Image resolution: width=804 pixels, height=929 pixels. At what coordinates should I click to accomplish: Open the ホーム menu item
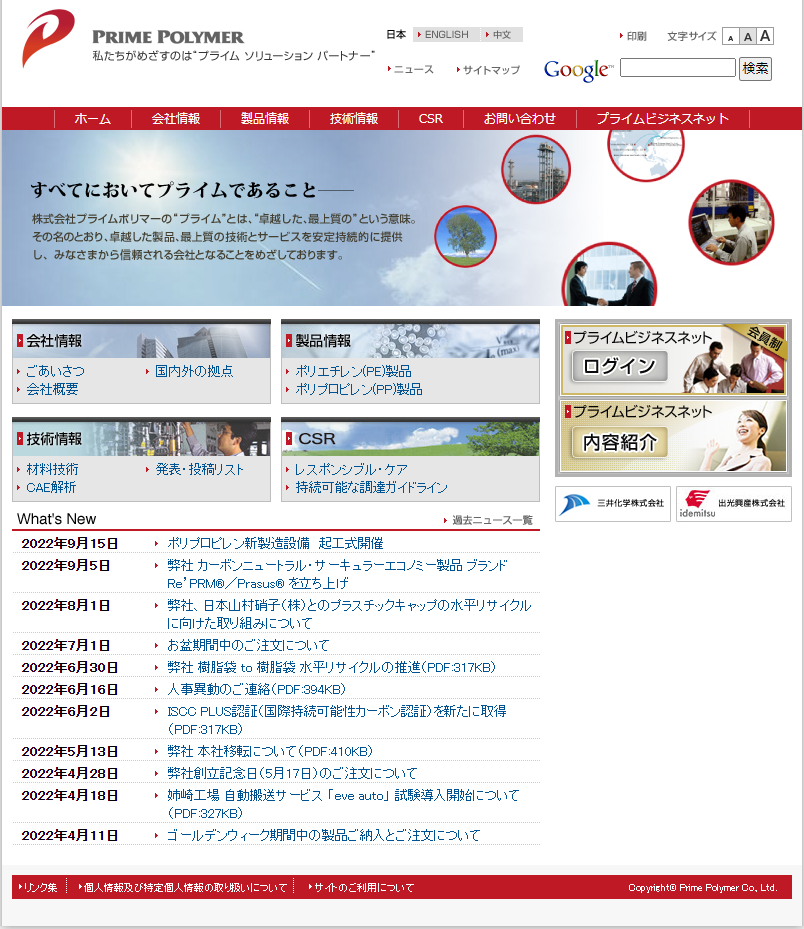click(x=92, y=118)
